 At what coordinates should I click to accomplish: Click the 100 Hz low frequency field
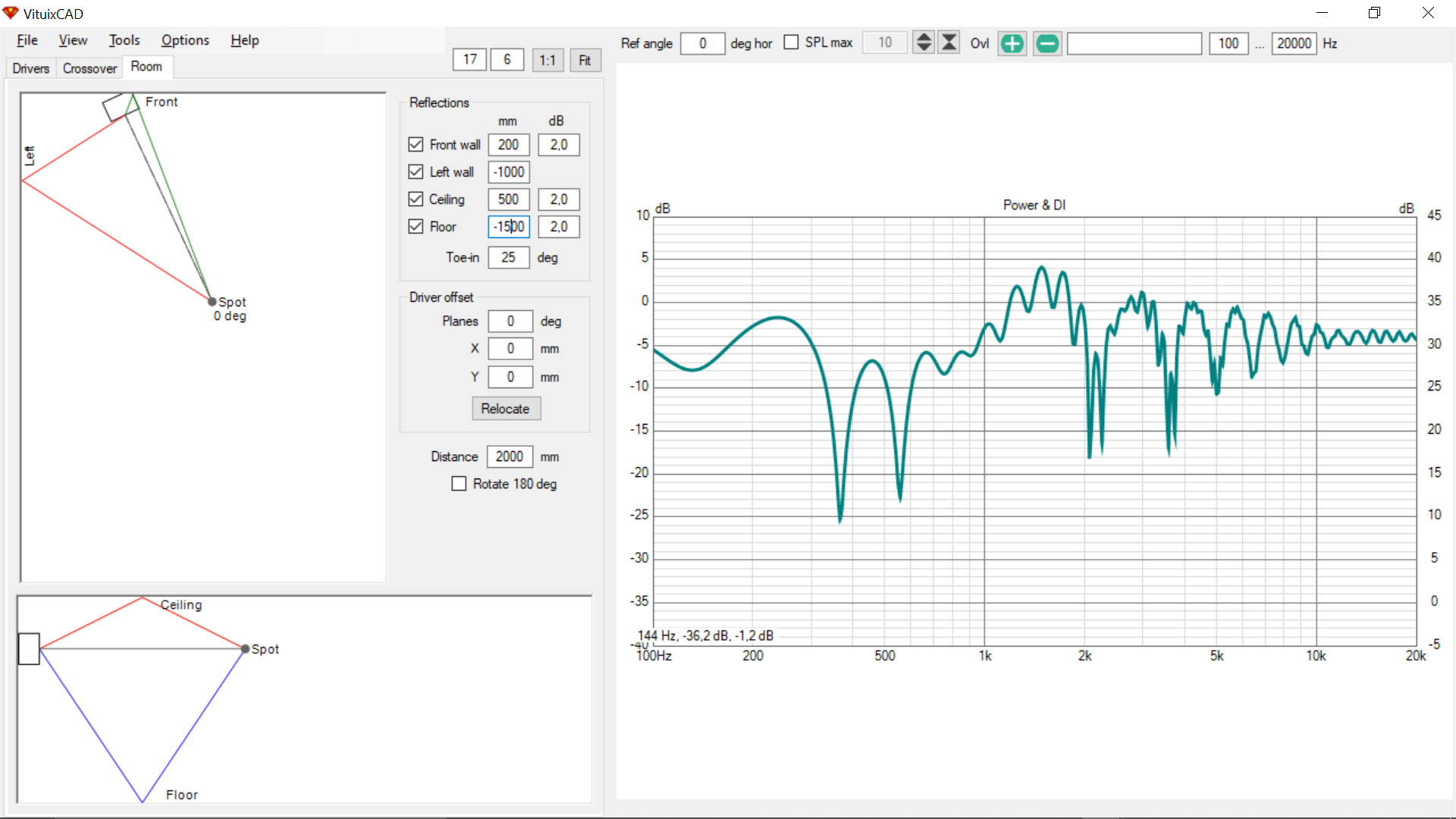click(1228, 43)
